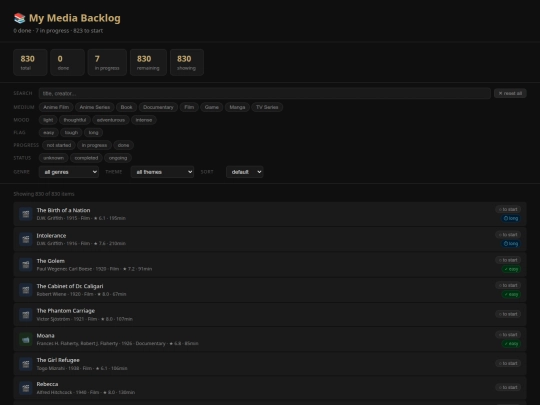Click the easy badge on Moana
This screenshot has height=405, width=540.
[x=511, y=344]
